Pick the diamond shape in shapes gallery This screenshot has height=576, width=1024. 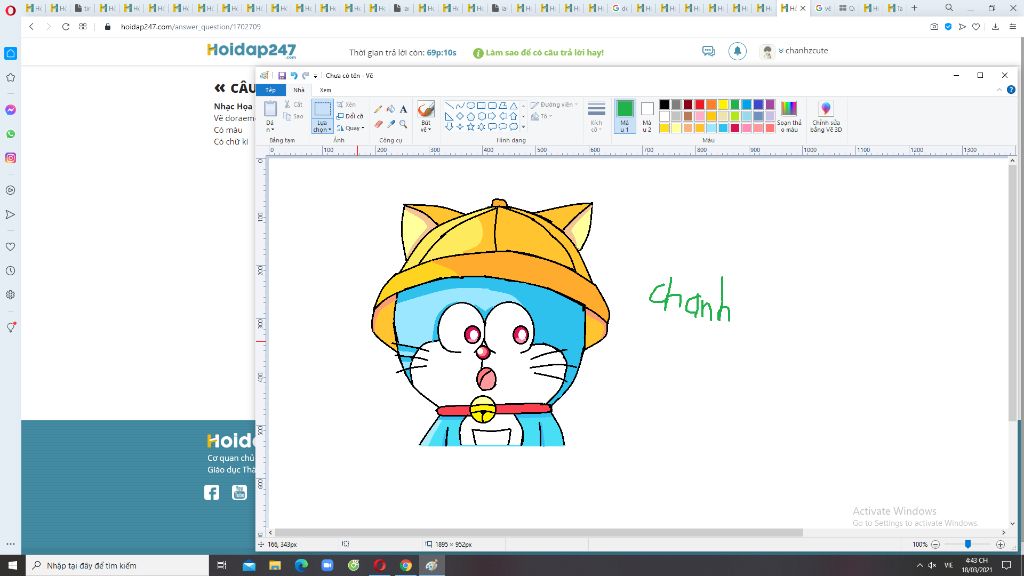(x=460, y=116)
